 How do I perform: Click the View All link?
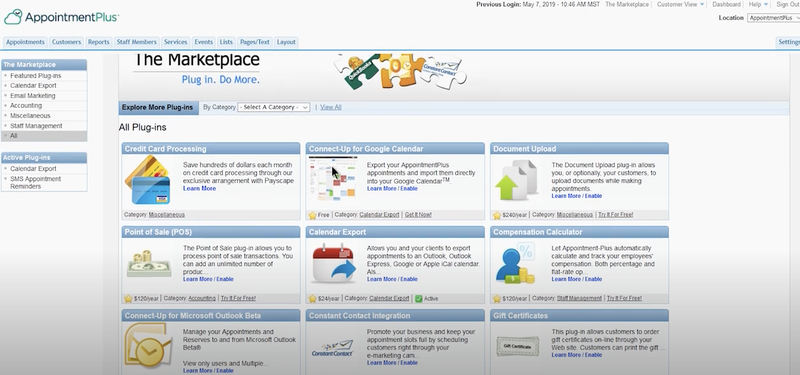[x=331, y=107]
